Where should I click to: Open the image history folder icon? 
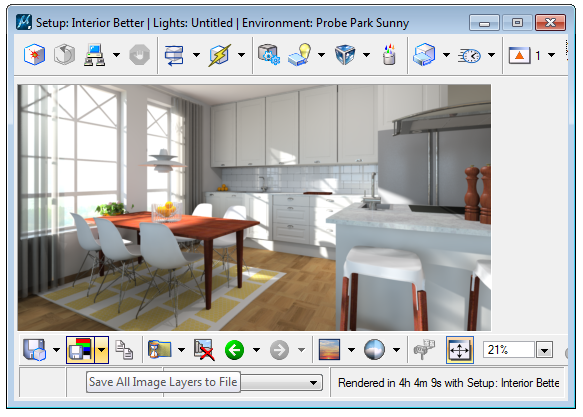coord(160,350)
